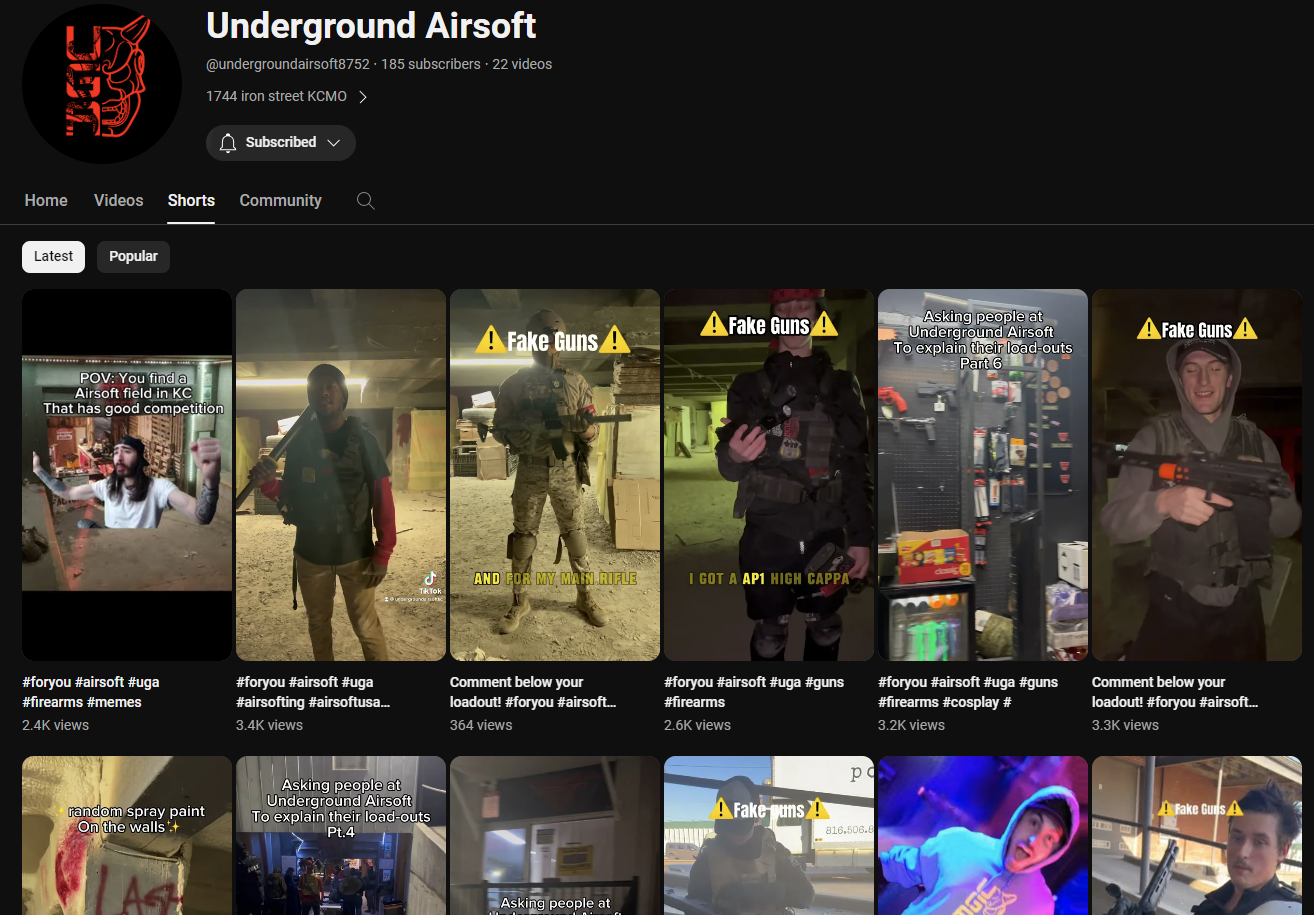The width and height of the screenshot is (1314, 915).
Task: Open the 'random spray paint on the walls' short
Action: pyautogui.click(x=127, y=835)
